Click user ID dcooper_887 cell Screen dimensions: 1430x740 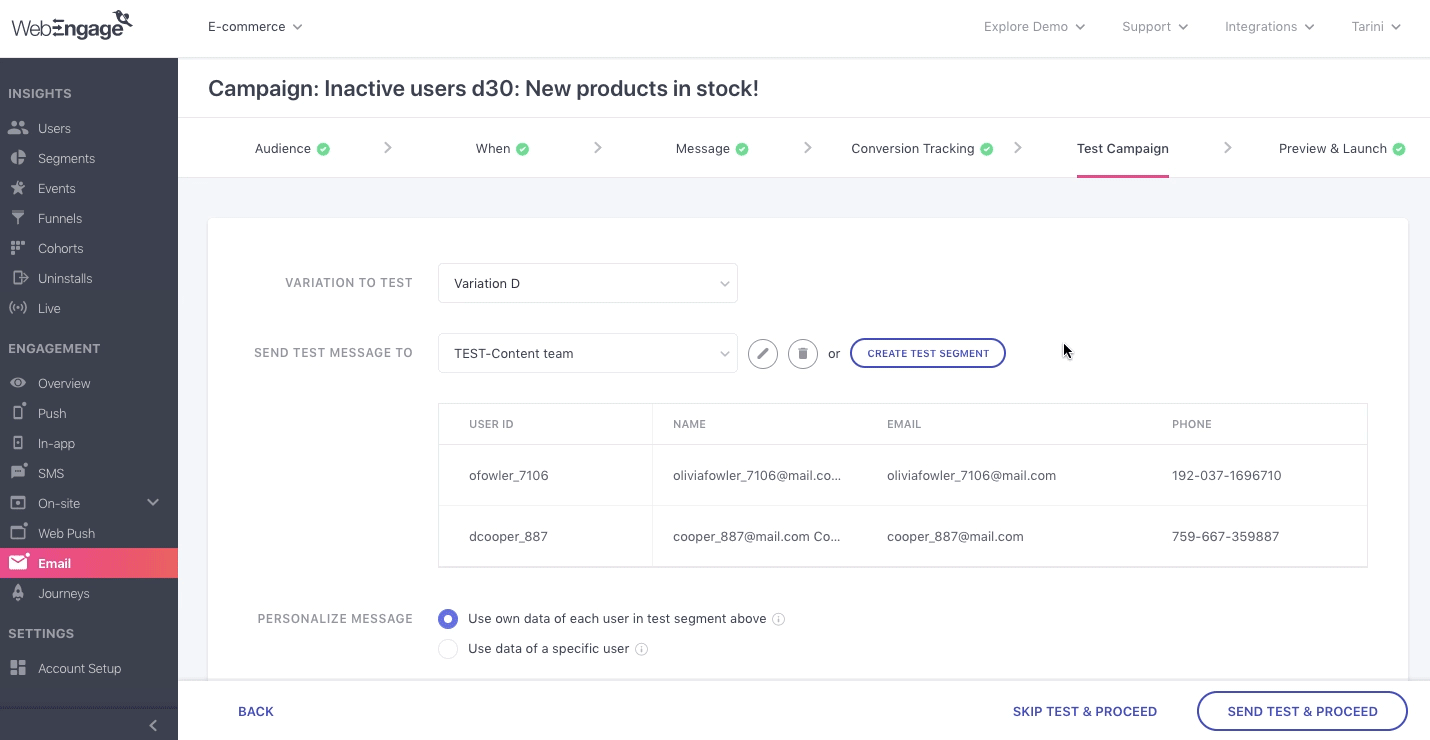tap(508, 537)
